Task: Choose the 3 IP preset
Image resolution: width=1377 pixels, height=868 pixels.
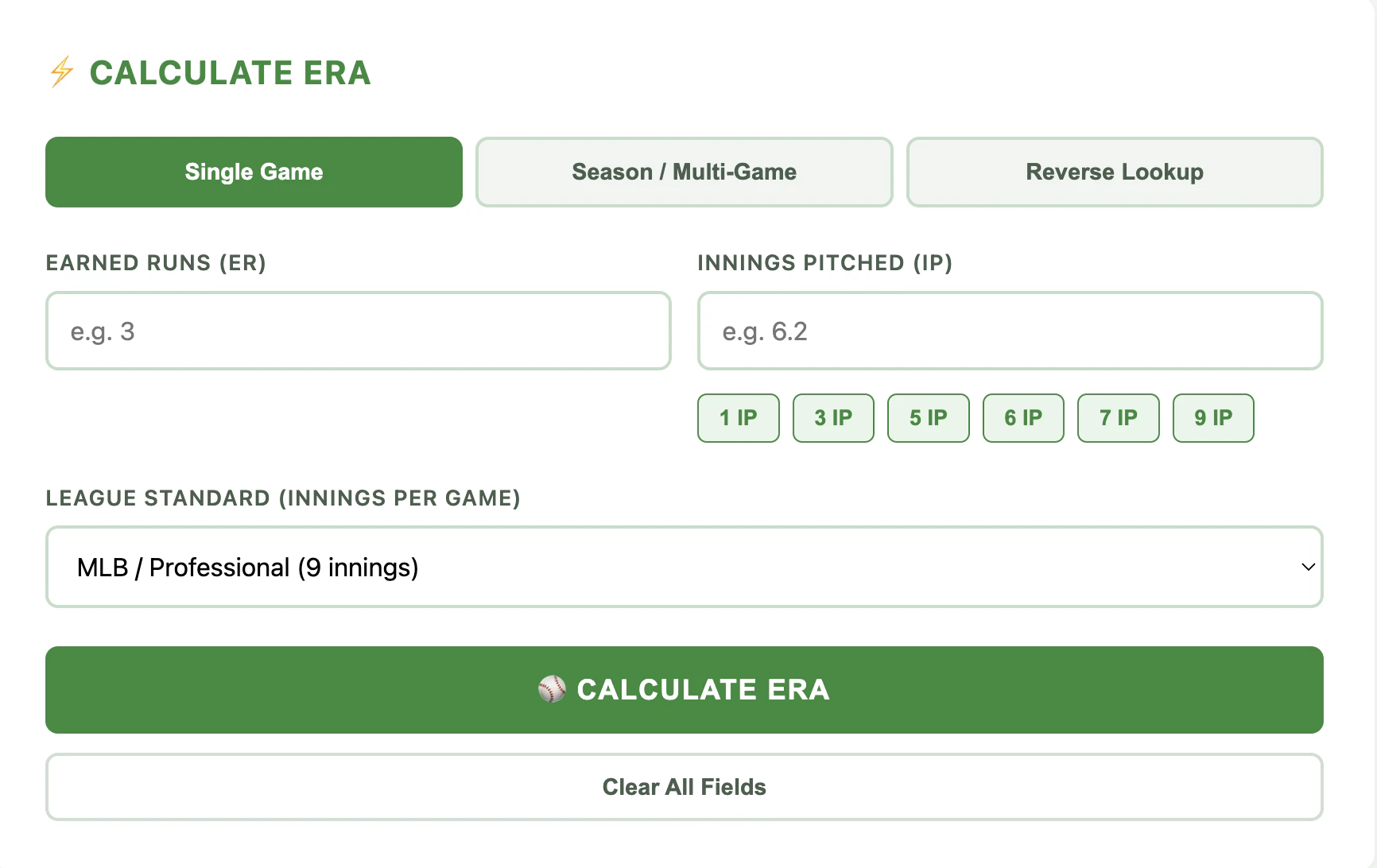Action: [833, 417]
